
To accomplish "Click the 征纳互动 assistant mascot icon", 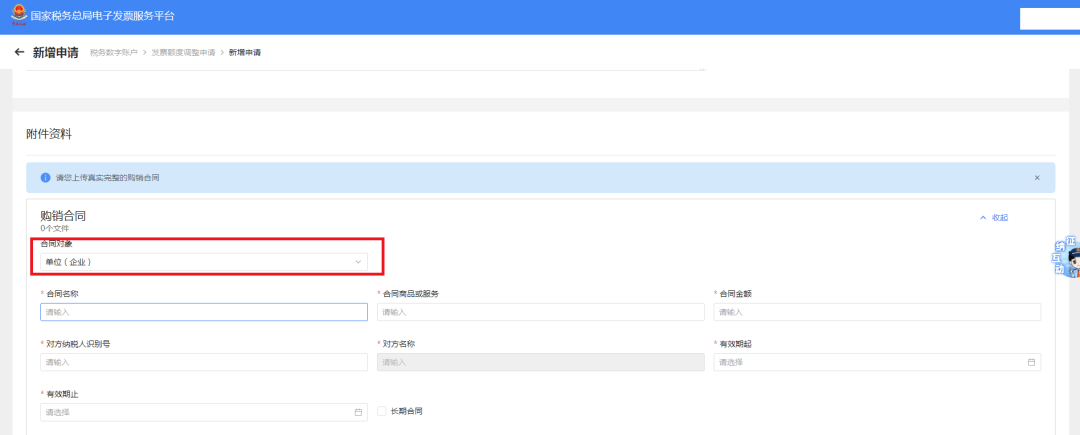I will click(x=1066, y=257).
